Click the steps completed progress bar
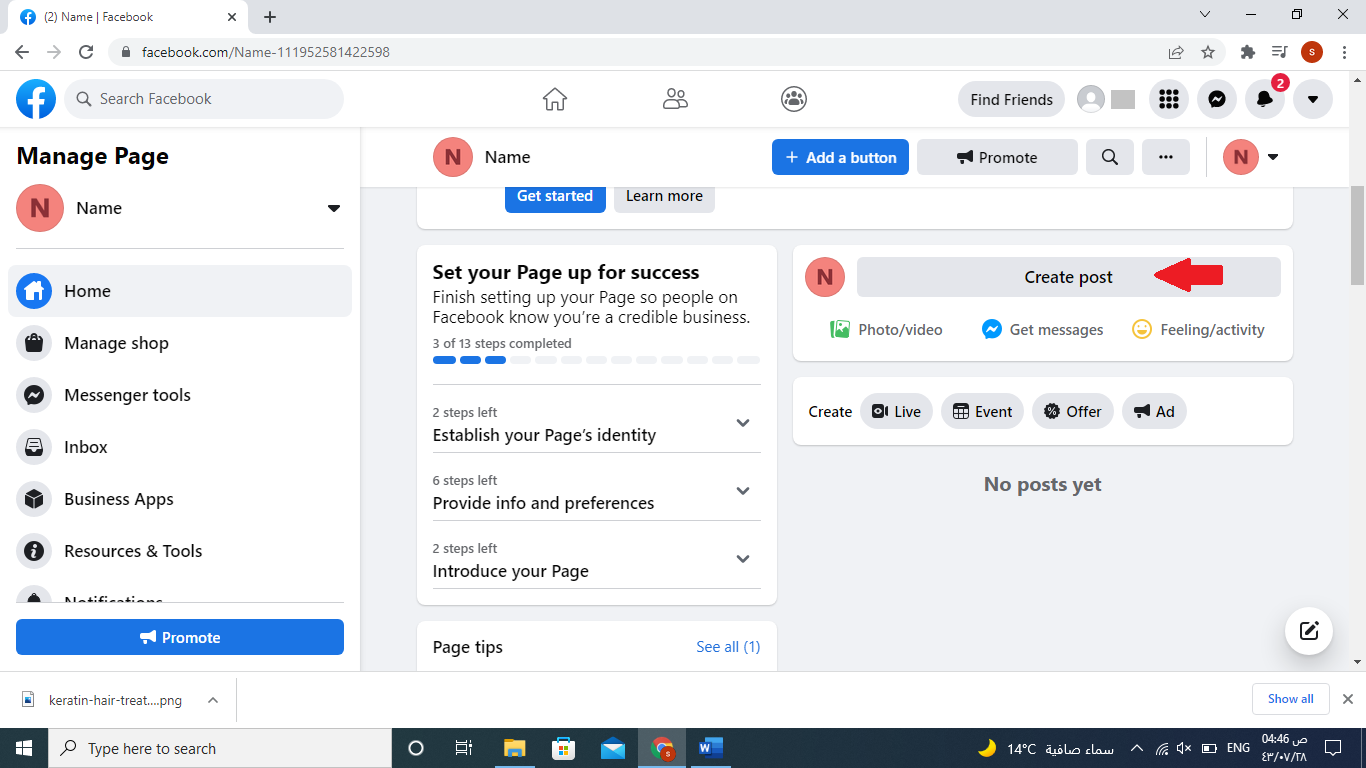This screenshot has height=768, width=1366. (x=596, y=360)
